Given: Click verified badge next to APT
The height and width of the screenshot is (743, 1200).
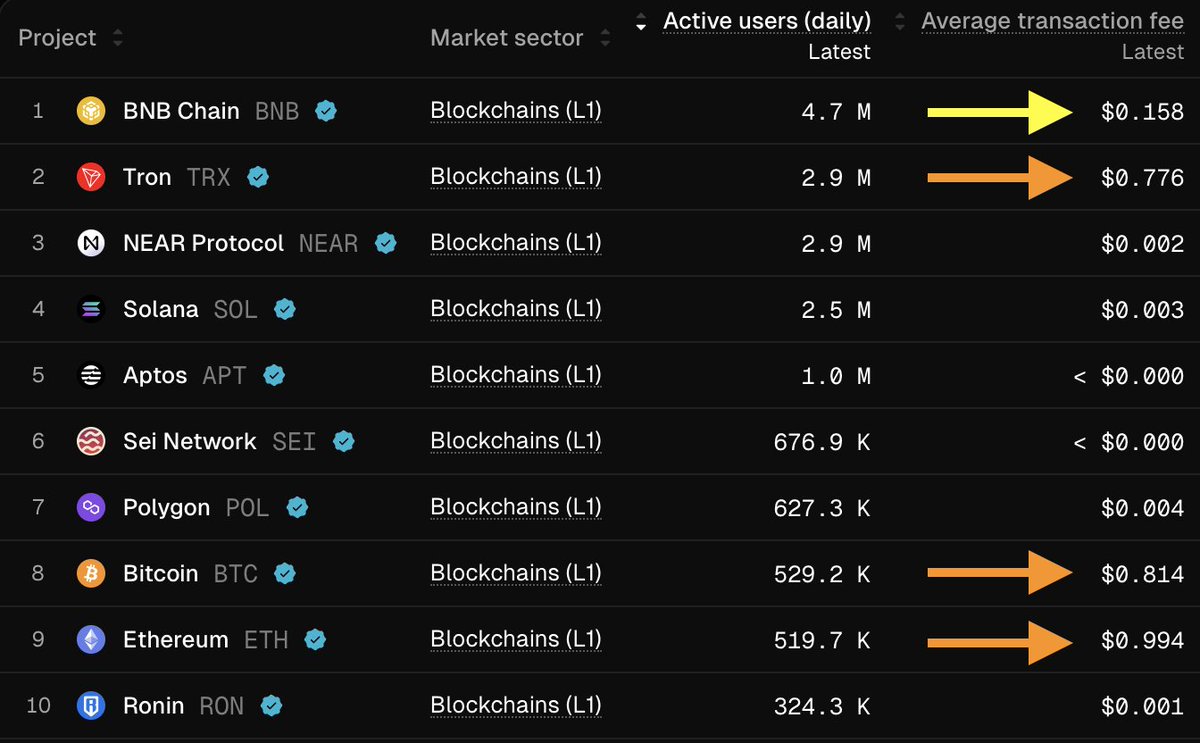Looking at the screenshot, I should click(274, 375).
